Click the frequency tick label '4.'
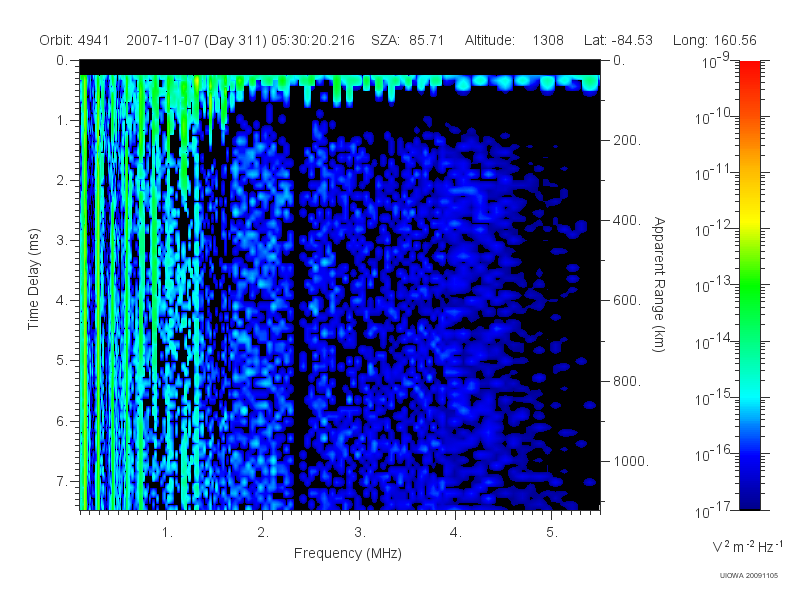 pos(456,533)
